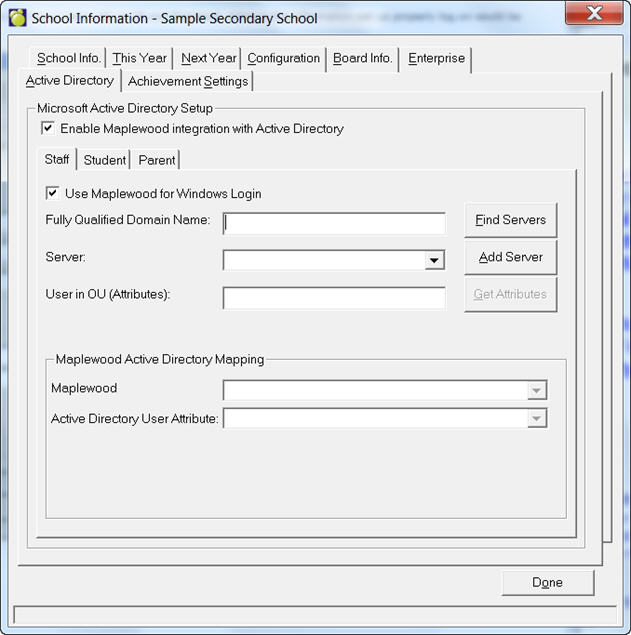Open Active Directory User Attribute dropdown
631x635 pixels.
pos(537,418)
